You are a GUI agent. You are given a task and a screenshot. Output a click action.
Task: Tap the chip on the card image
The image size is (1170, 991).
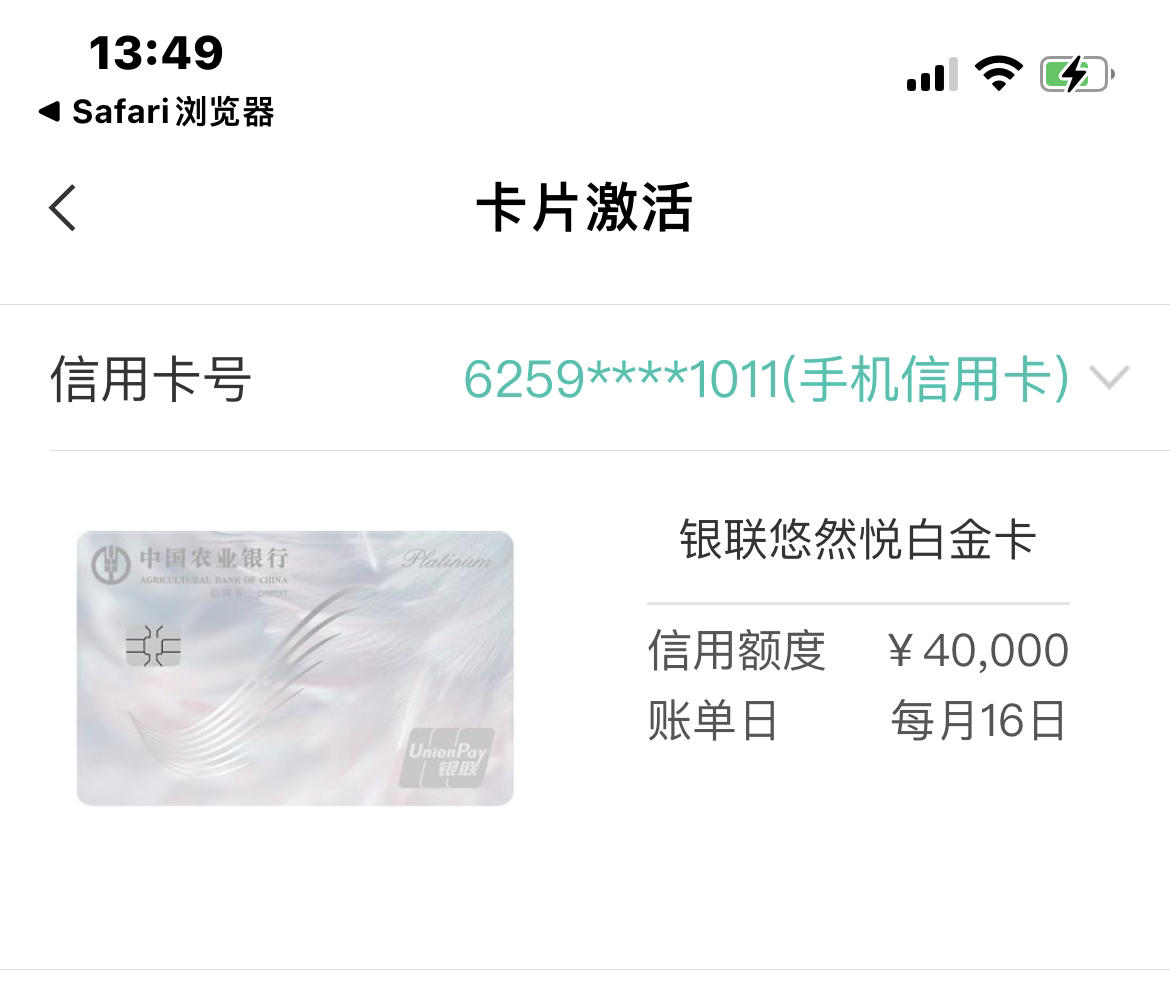coord(153,645)
